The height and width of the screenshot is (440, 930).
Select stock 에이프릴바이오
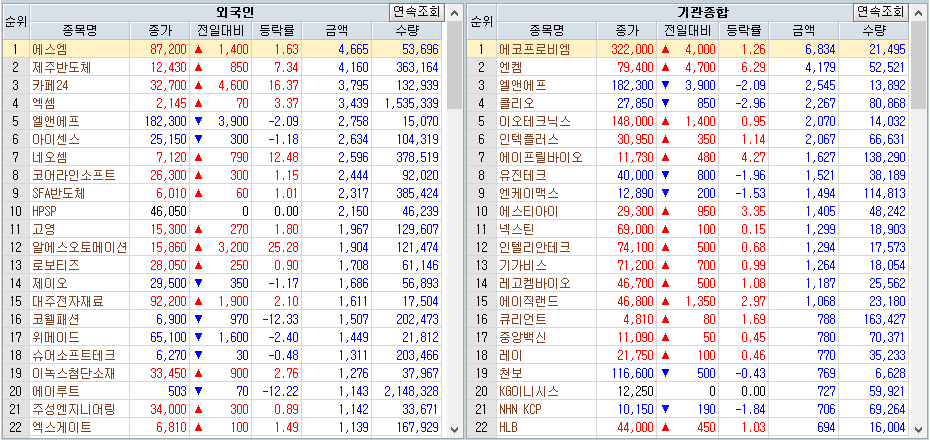tap(540, 157)
